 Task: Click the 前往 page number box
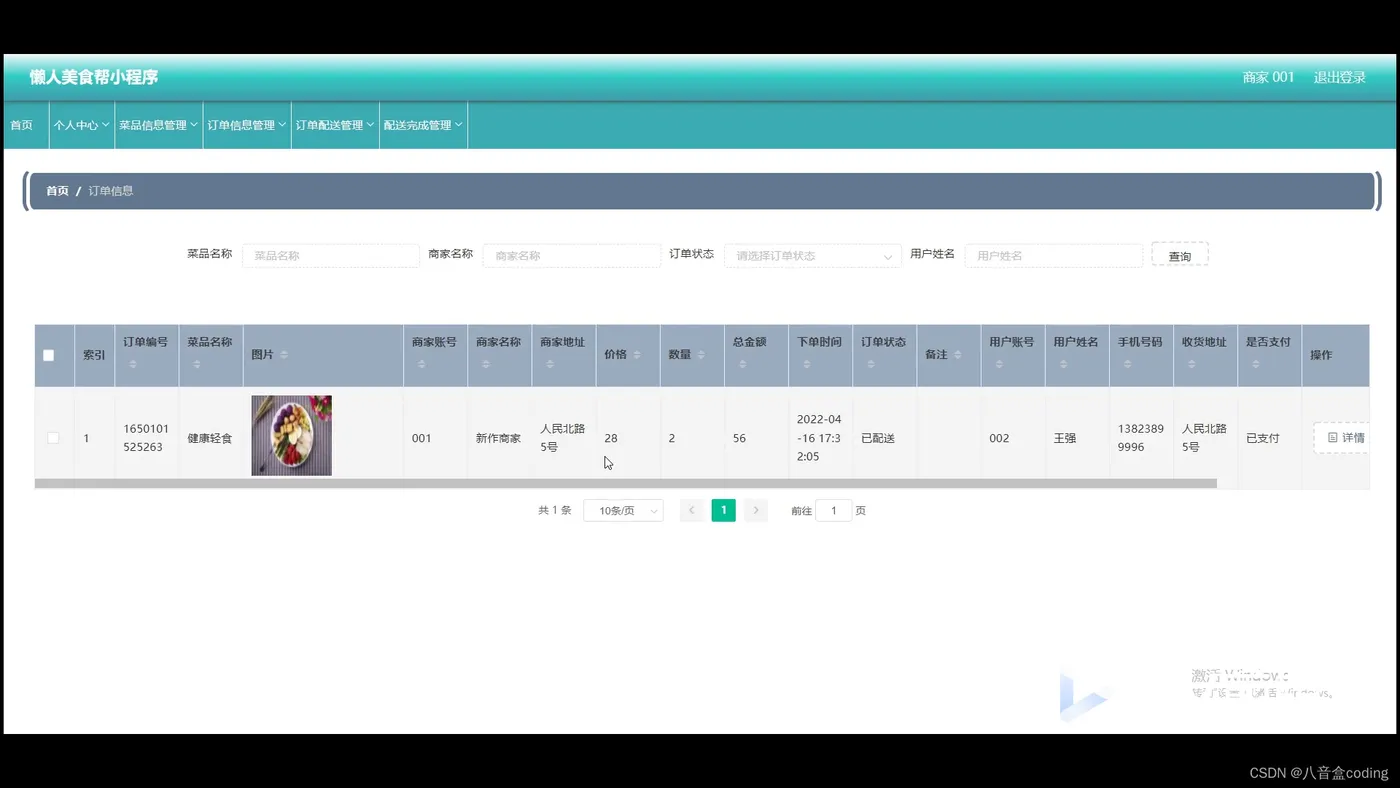834,511
